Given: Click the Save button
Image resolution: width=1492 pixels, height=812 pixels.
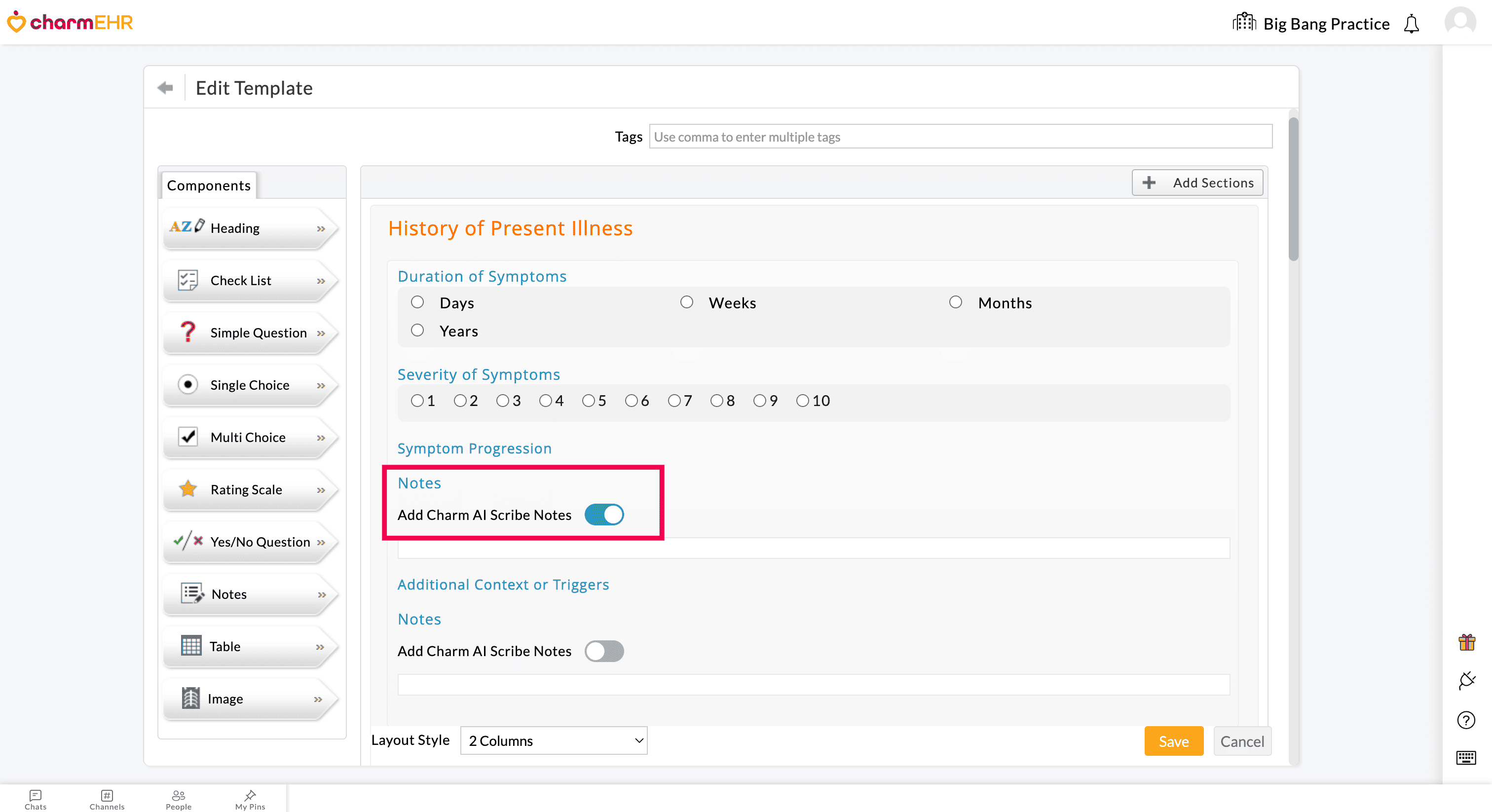Looking at the screenshot, I should tap(1173, 741).
